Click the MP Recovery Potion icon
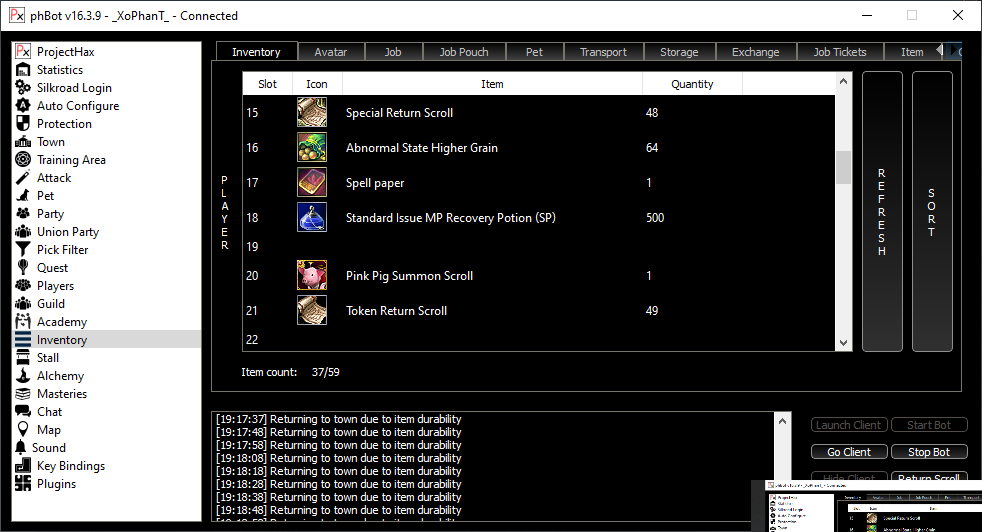Screen dimensions: 982x532 click(x=312, y=218)
